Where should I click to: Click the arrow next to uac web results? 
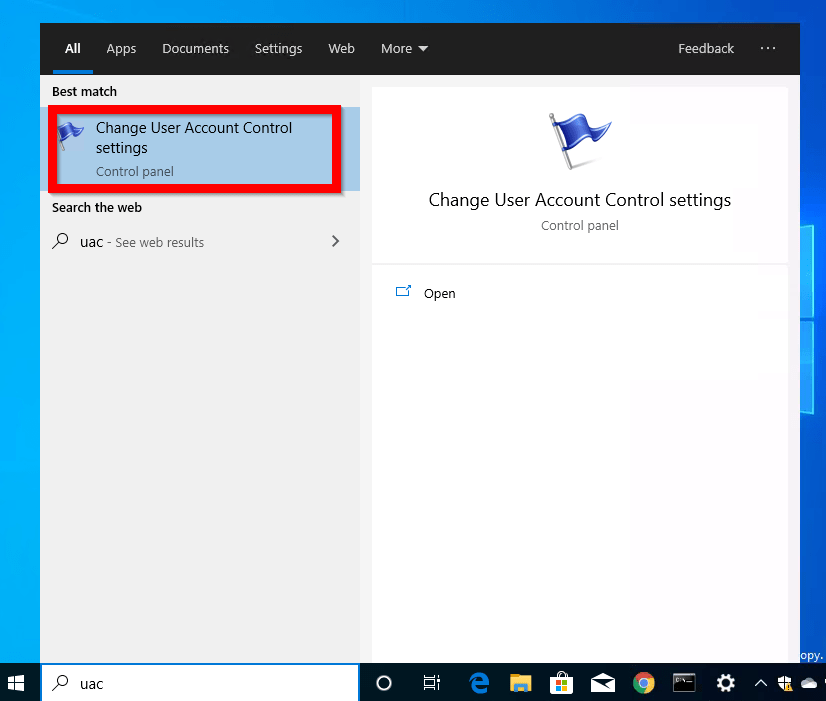tap(335, 241)
